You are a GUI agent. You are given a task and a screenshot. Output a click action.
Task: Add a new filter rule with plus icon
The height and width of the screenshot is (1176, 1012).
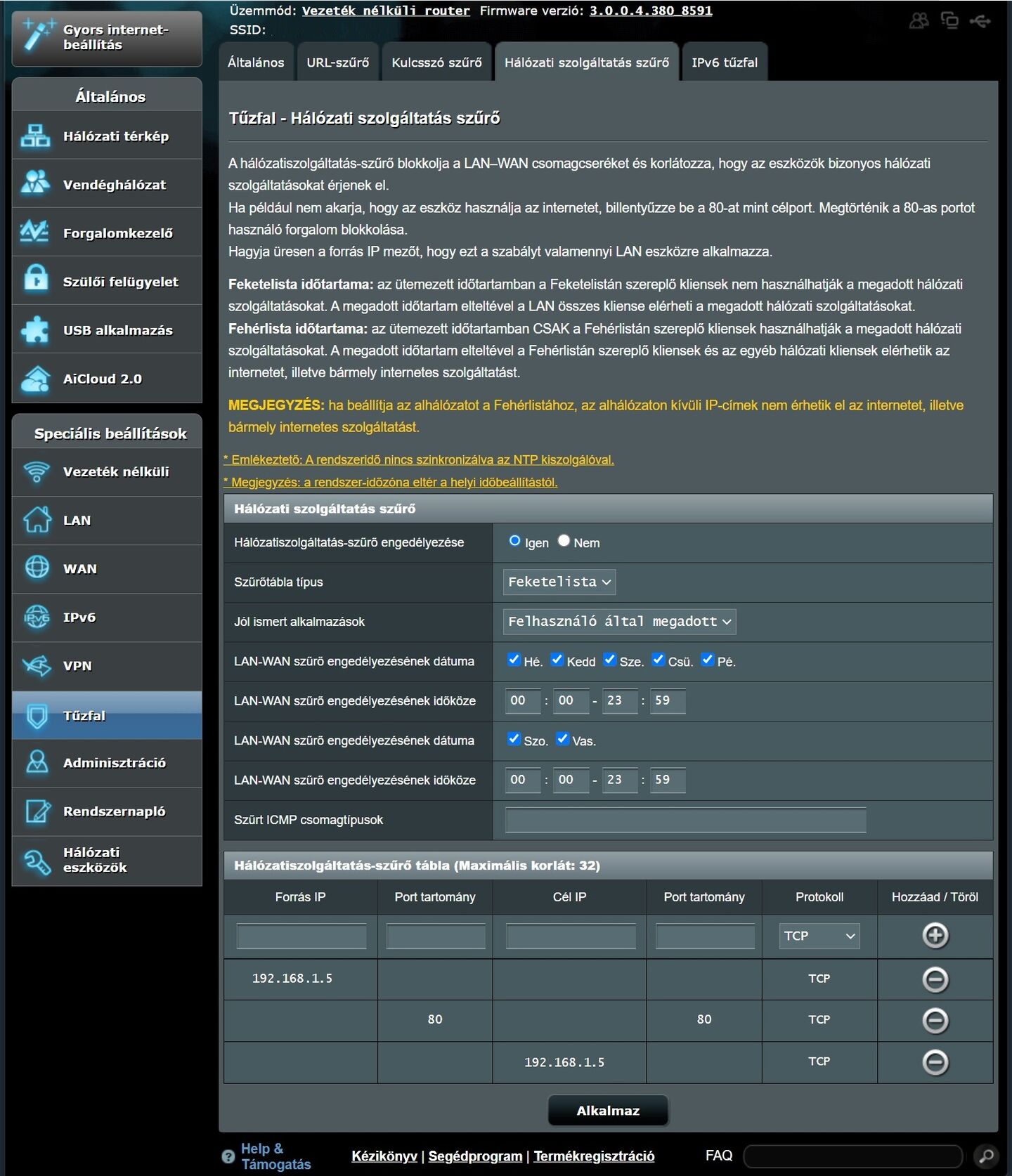[935, 936]
